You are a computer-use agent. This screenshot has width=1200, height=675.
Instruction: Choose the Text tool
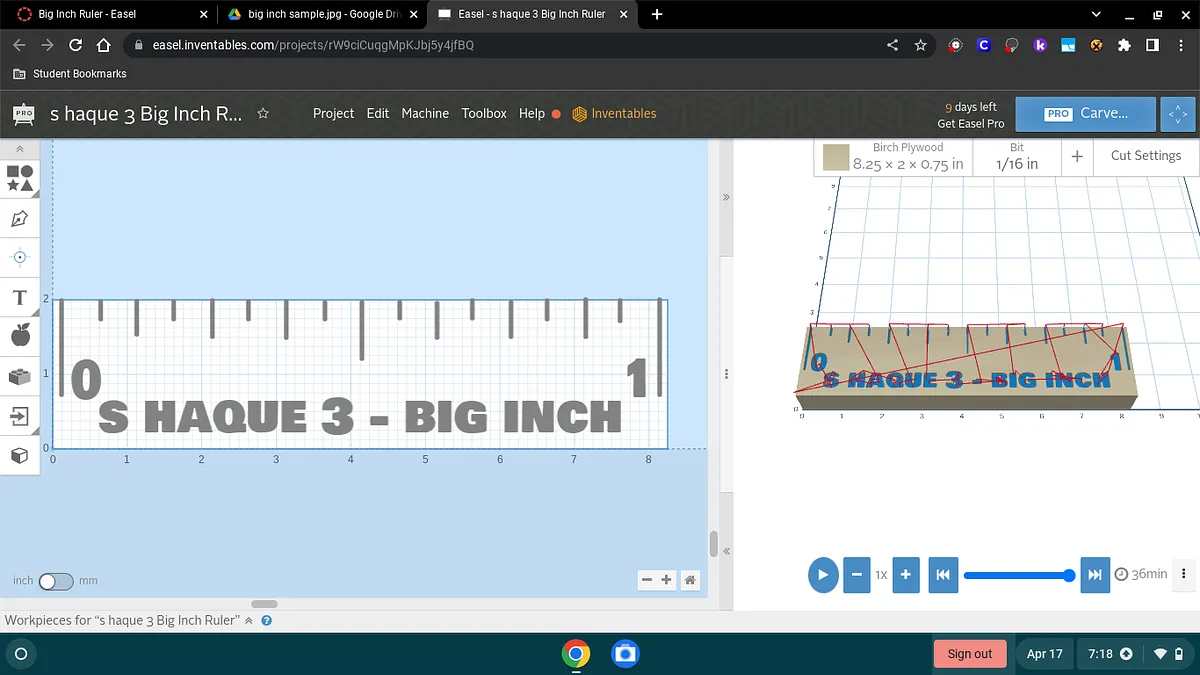click(20, 298)
